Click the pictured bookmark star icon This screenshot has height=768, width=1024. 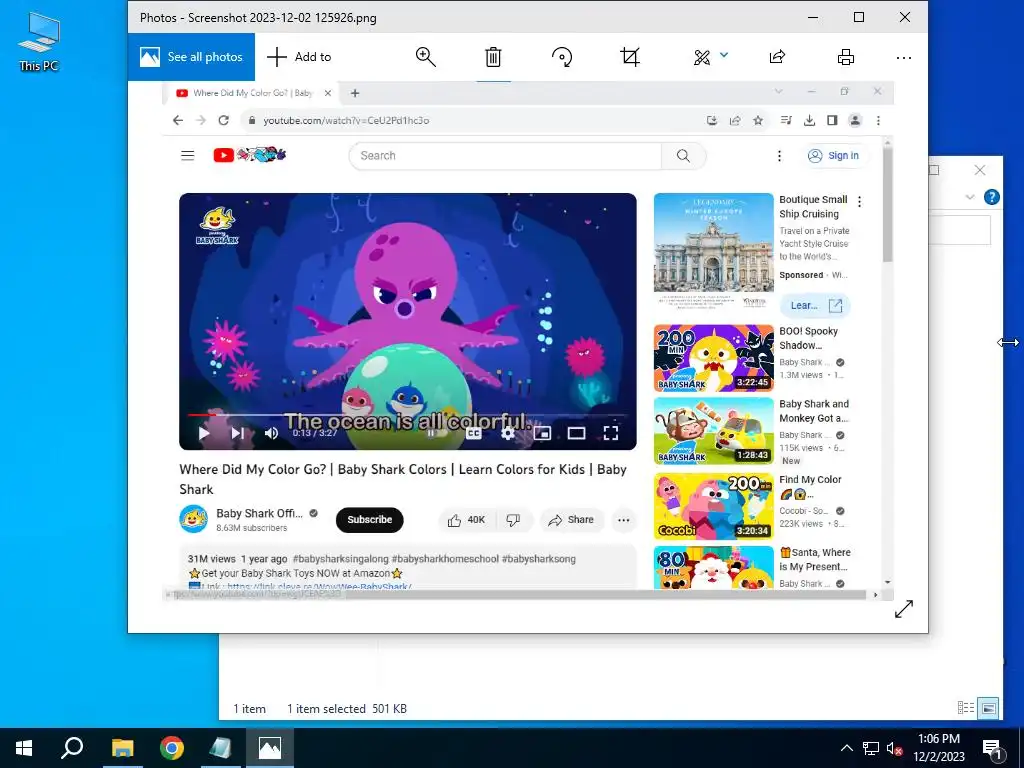click(x=758, y=120)
